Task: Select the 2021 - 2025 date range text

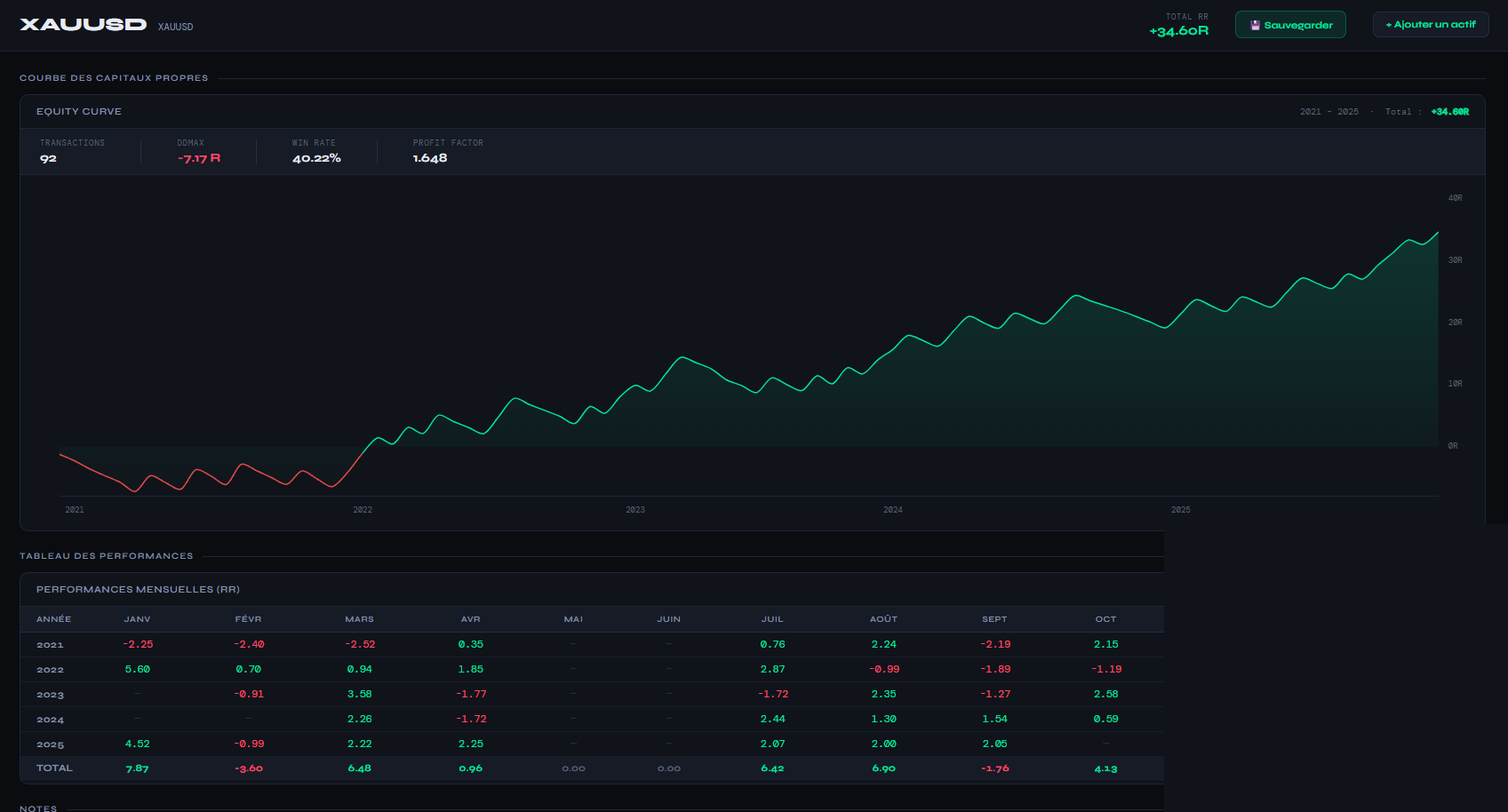Action: [x=1329, y=112]
